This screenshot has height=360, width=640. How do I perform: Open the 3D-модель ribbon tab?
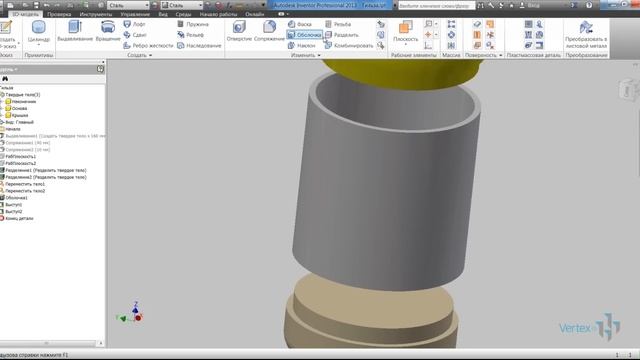point(25,14)
